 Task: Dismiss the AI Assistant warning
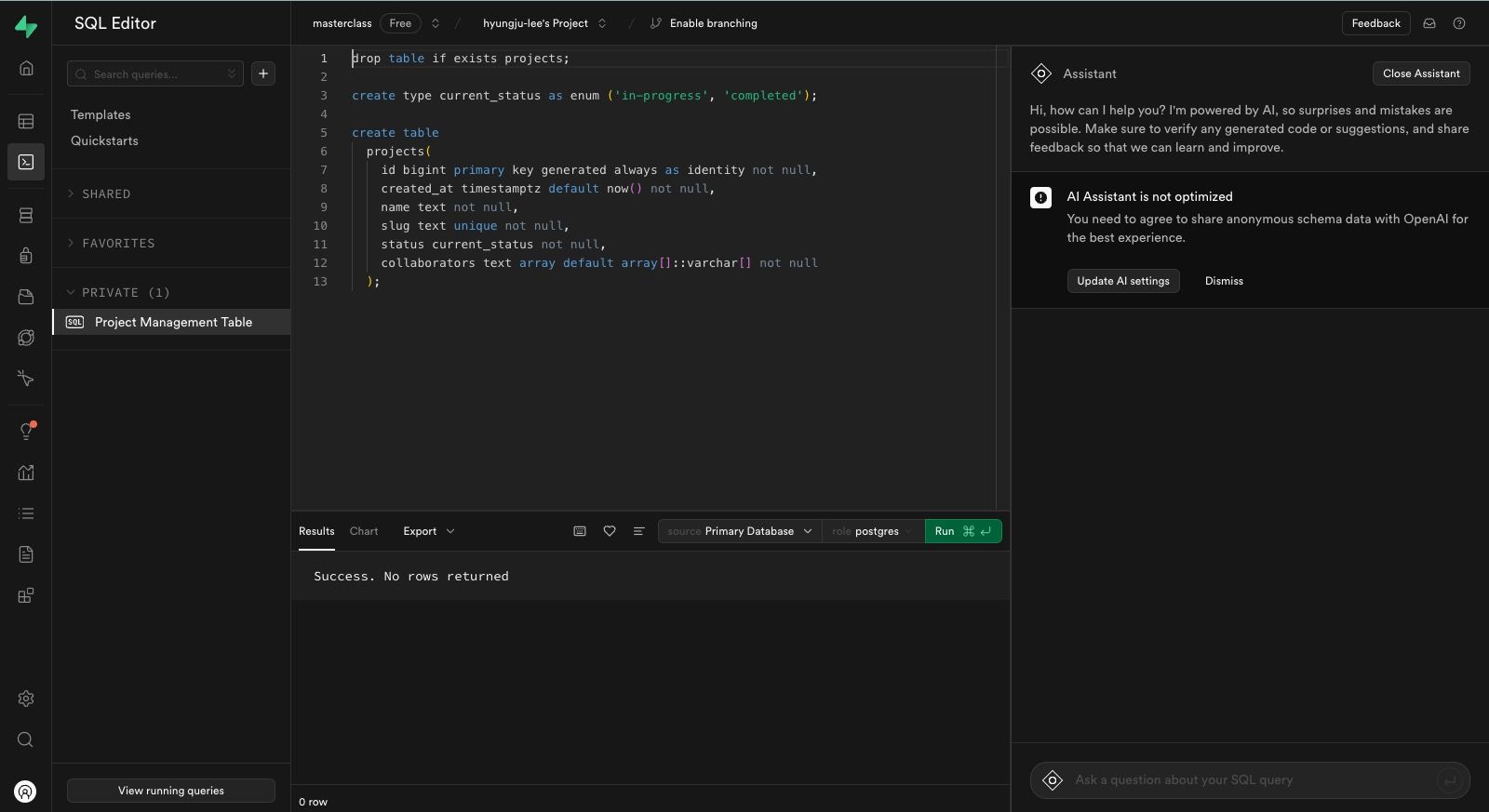[x=1224, y=281]
